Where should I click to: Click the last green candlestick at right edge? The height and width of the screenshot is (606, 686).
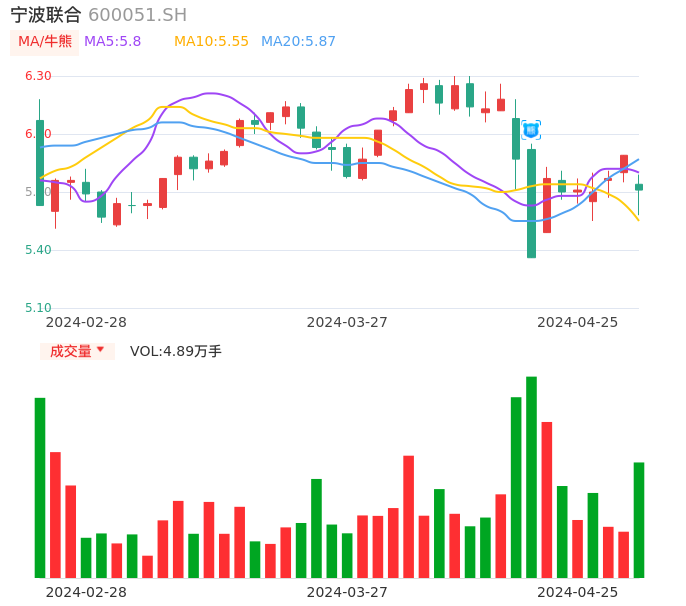639,187
